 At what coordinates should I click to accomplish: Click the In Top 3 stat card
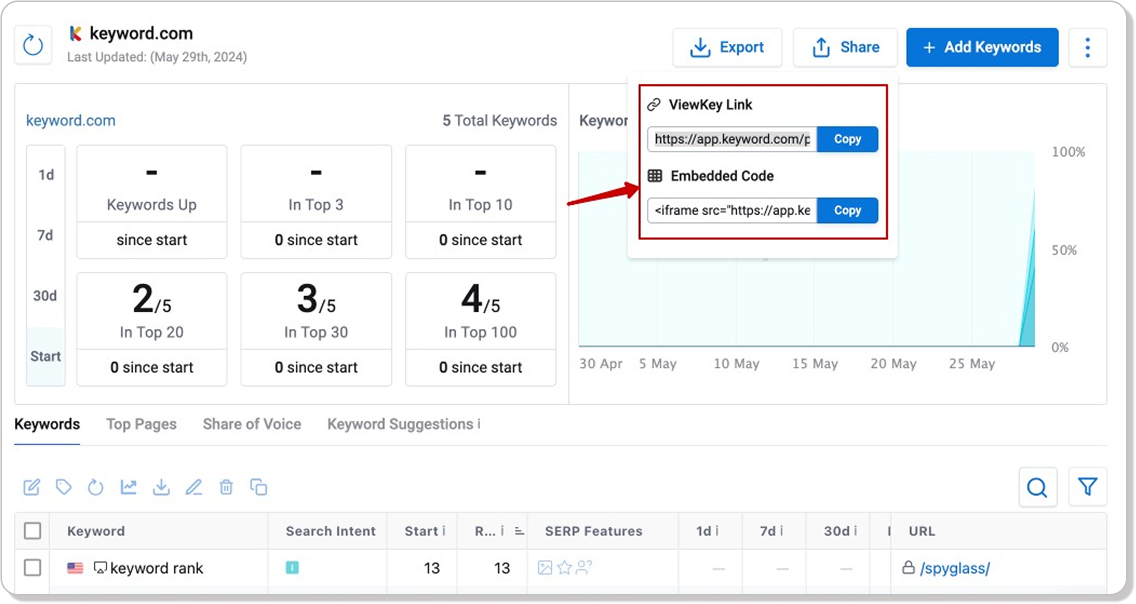pos(316,202)
